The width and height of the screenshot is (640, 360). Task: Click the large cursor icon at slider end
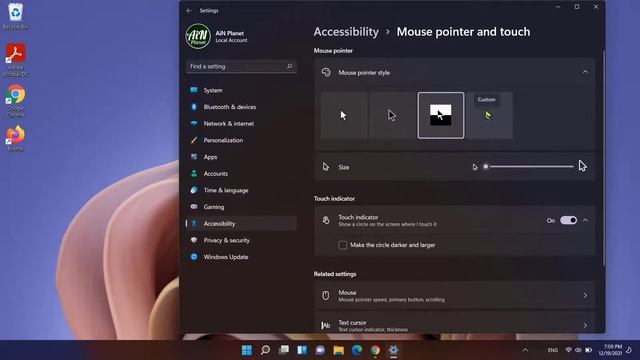(582, 166)
